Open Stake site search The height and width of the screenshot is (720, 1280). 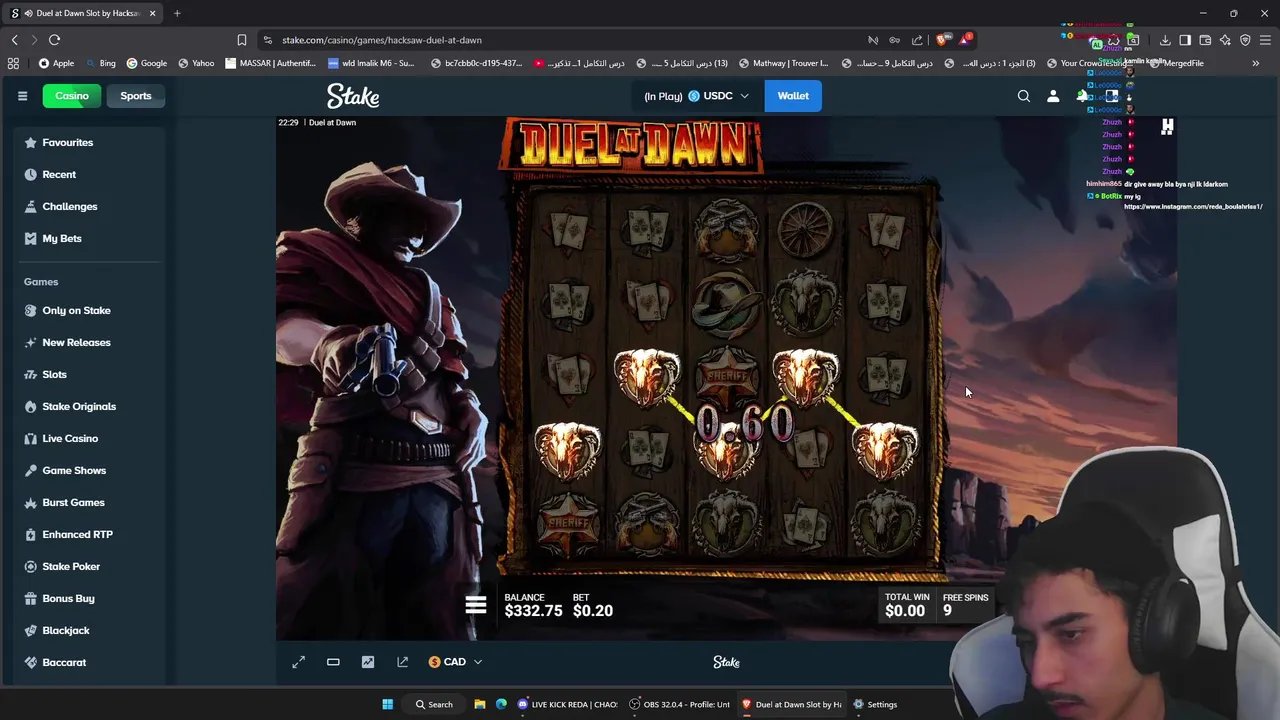(x=1023, y=96)
